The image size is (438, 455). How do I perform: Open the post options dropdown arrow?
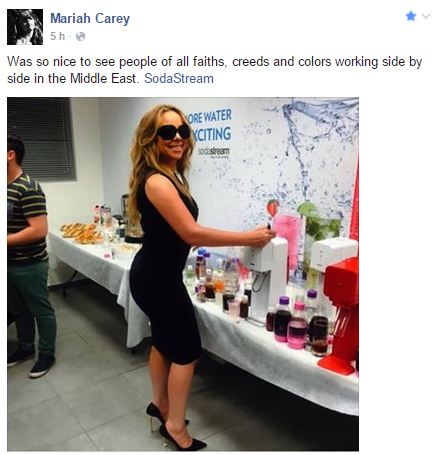(x=426, y=16)
